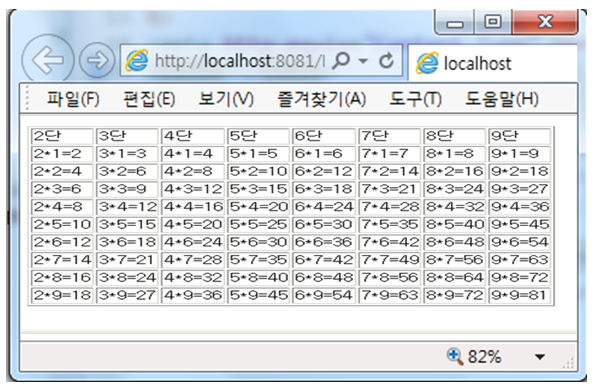Click the header cell 7단

tap(390, 136)
